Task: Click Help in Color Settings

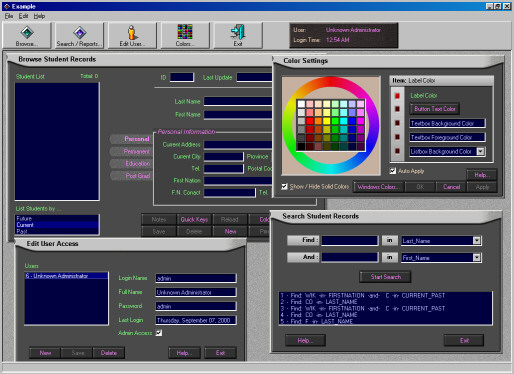Action: tap(481, 175)
